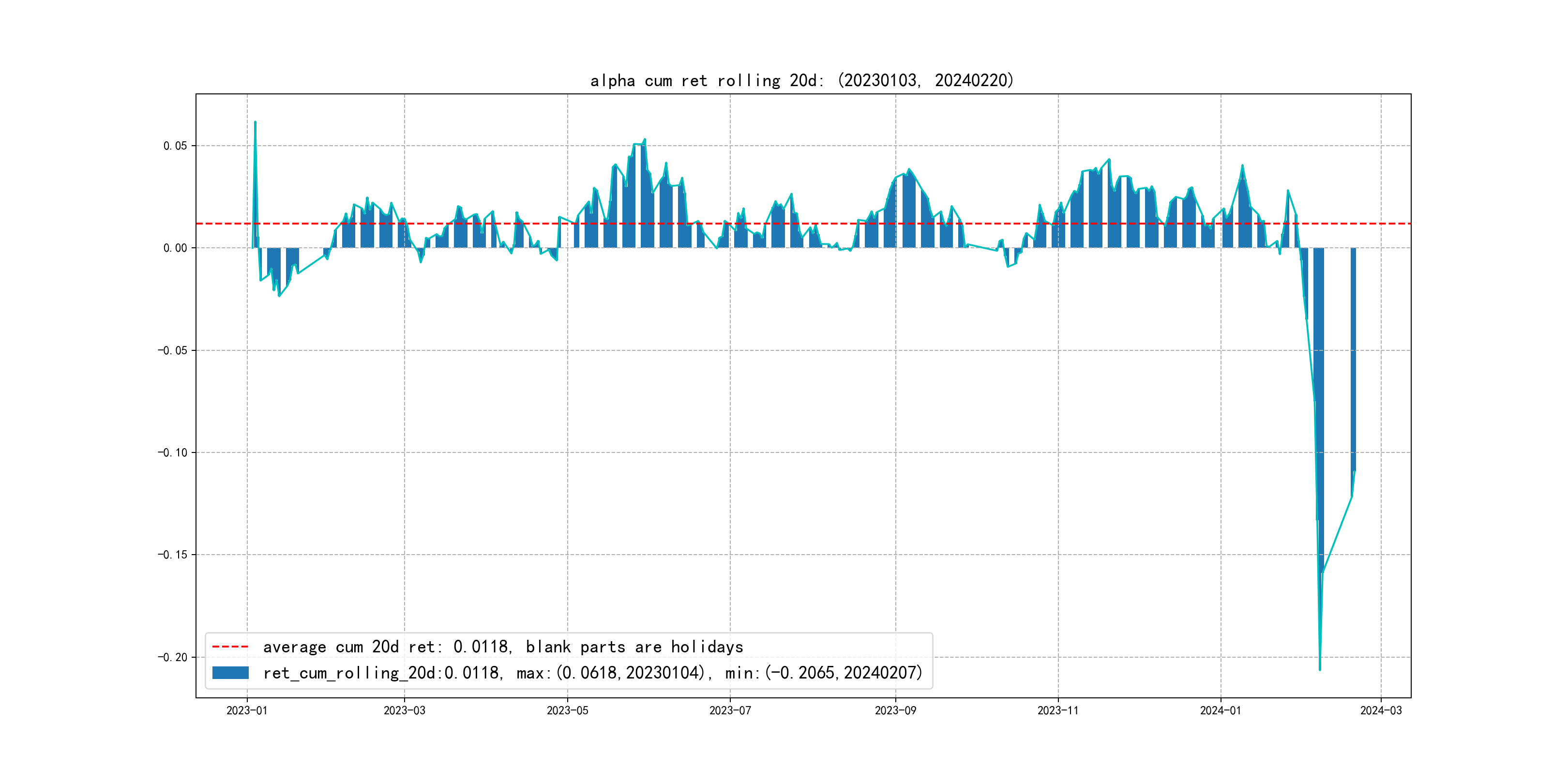Click the -0.20 y-axis tick label

pyautogui.click(x=172, y=657)
